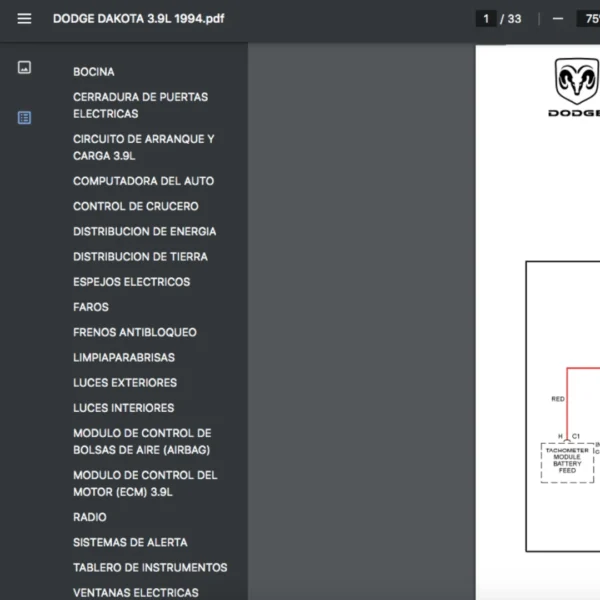Viewport: 600px width, 600px height.
Task: Open VENTANAS ELECTRICAS bookmark
Action: [136, 593]
